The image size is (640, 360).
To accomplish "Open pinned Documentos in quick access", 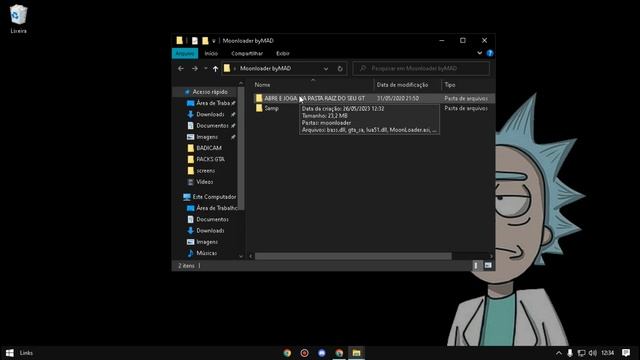I will tap(211, 126).
